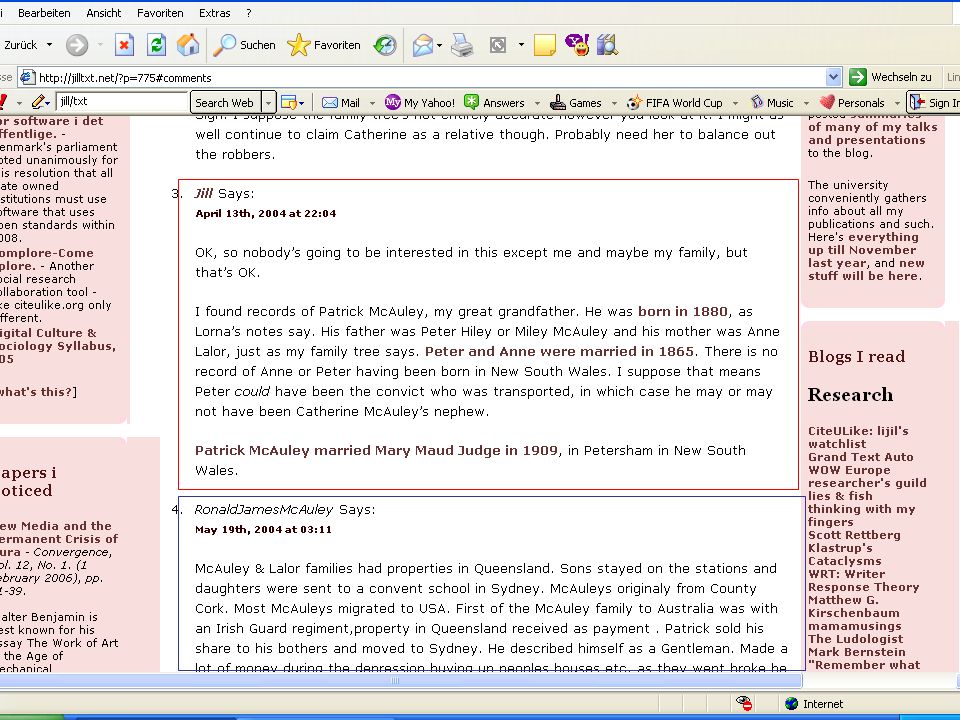Open the Ansicht menu

click(x=103, y=13)
